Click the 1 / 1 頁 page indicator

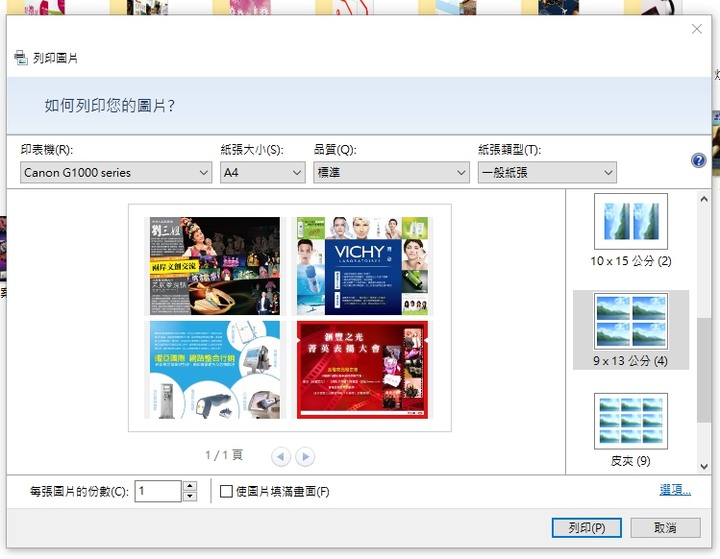[224, 455]
